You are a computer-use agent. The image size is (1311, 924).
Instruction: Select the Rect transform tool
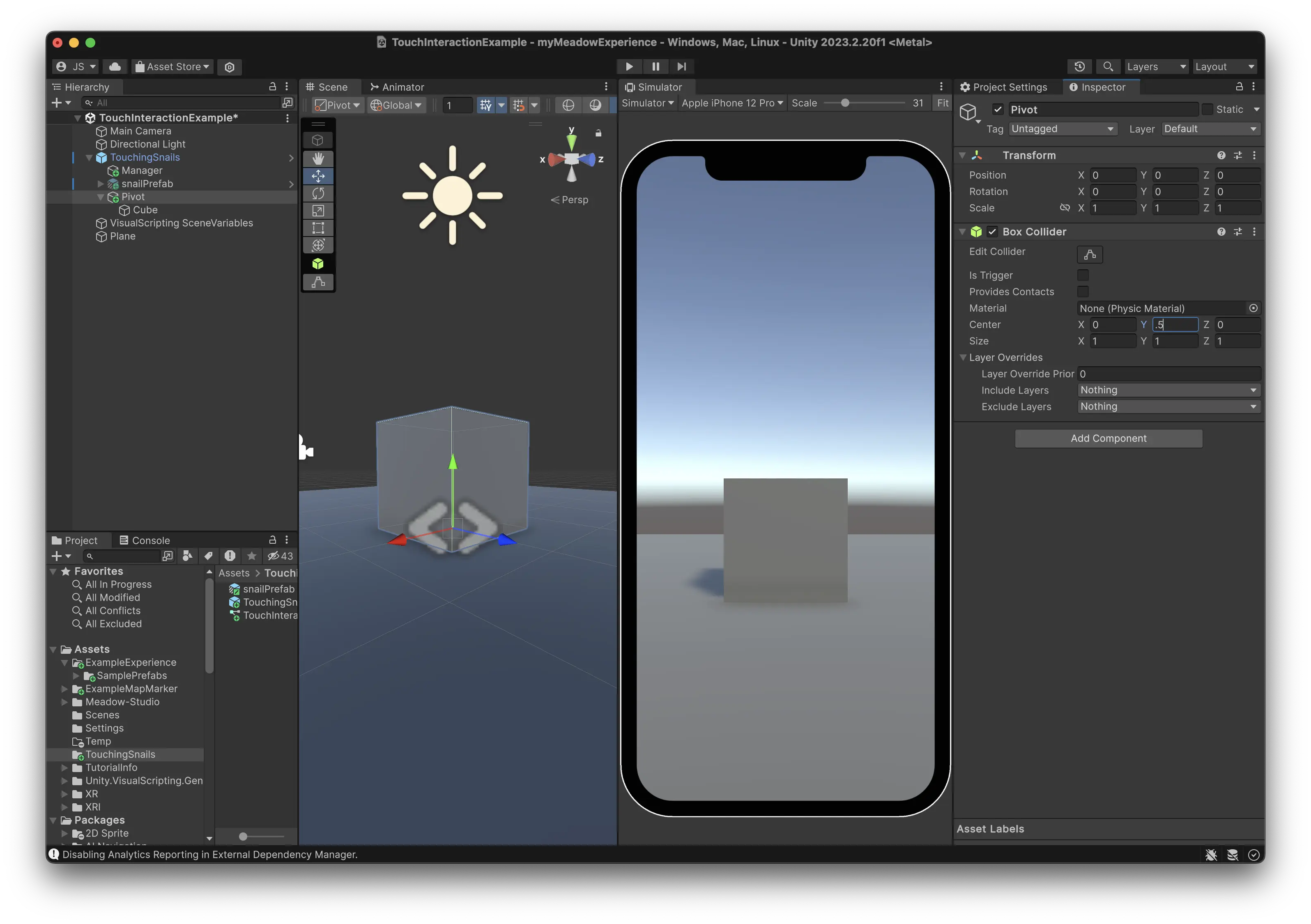318,228
